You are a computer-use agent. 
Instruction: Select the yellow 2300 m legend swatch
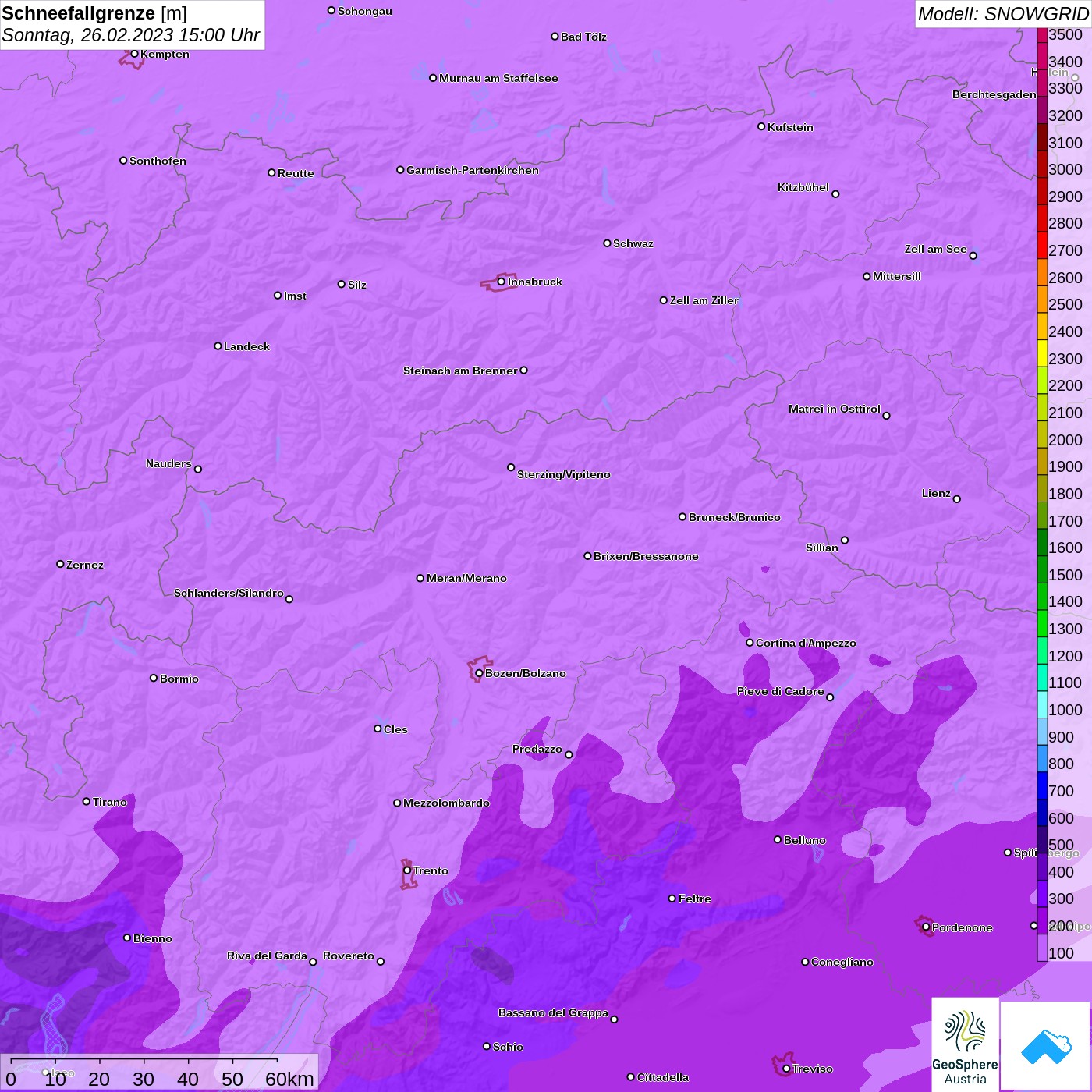click(1042, 353)
